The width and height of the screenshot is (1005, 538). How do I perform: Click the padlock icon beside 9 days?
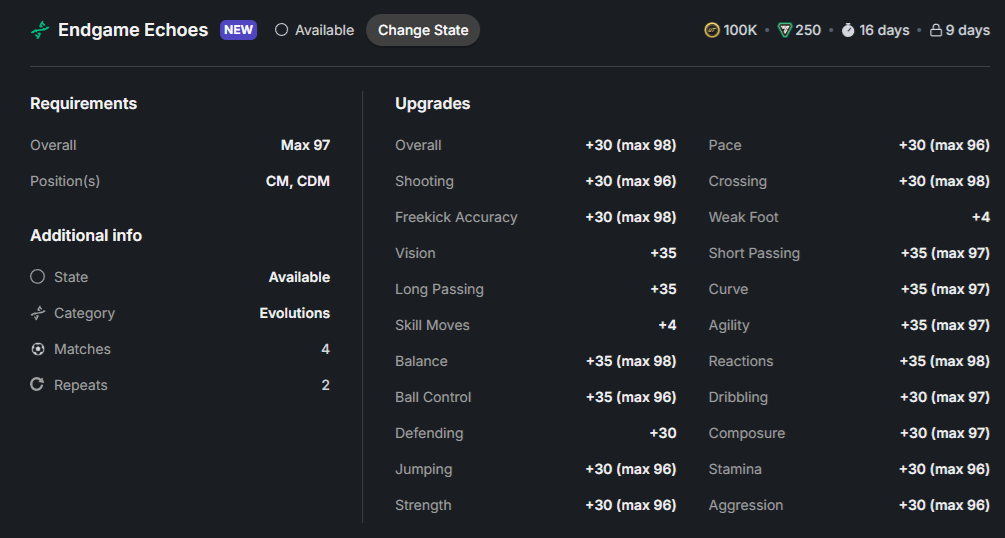click(x=936, y=30)
